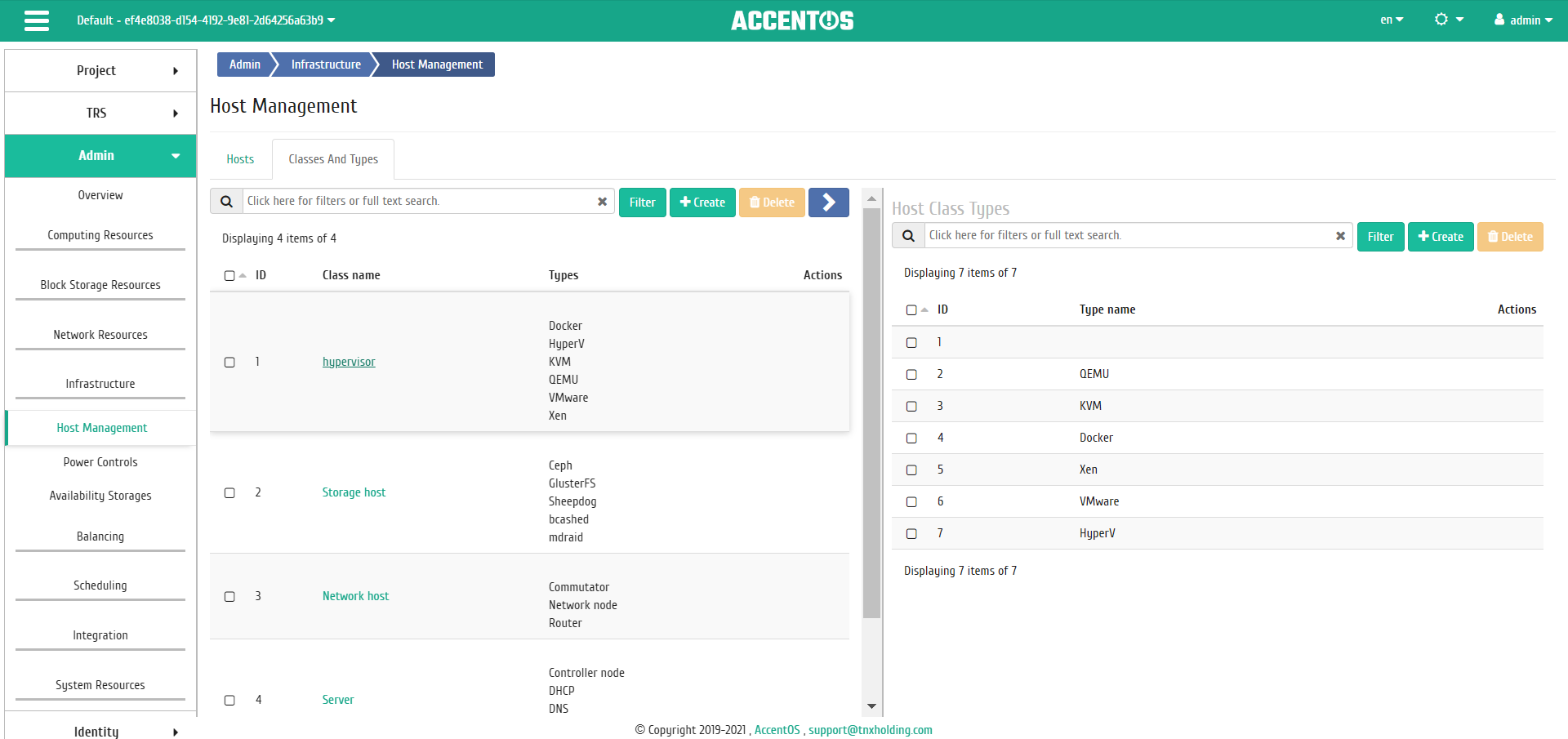
Task: Check the Docker type row checkbox
Action: [x=911, y=439]
